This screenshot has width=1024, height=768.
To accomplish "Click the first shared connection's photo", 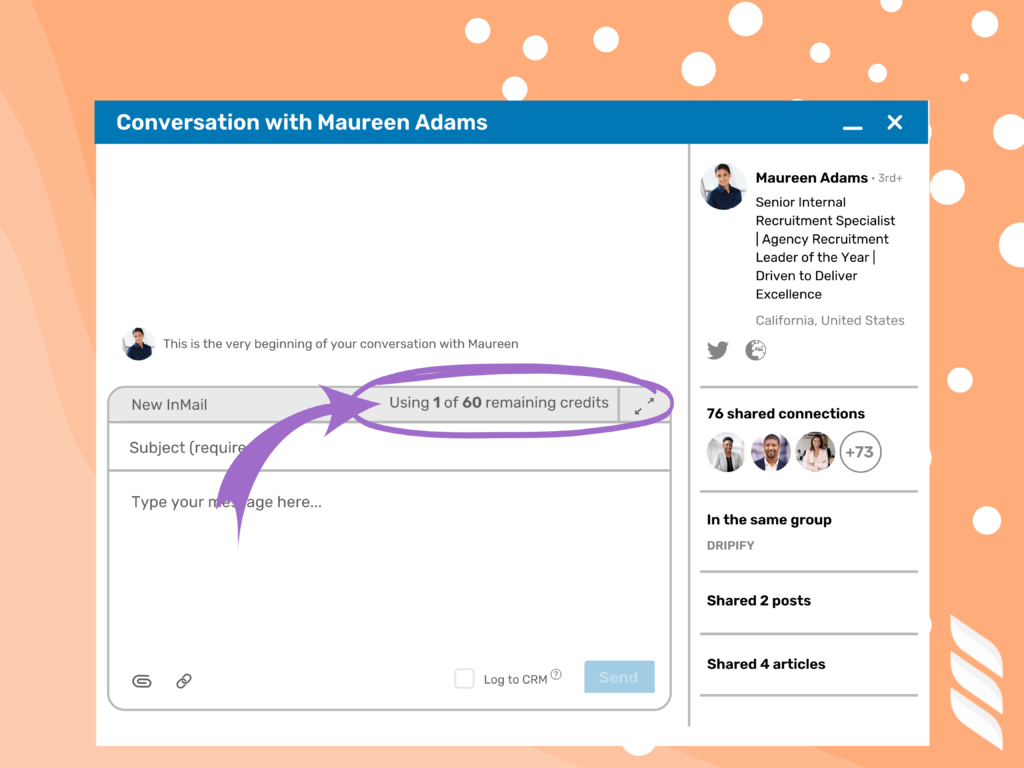I will (726, 452).
